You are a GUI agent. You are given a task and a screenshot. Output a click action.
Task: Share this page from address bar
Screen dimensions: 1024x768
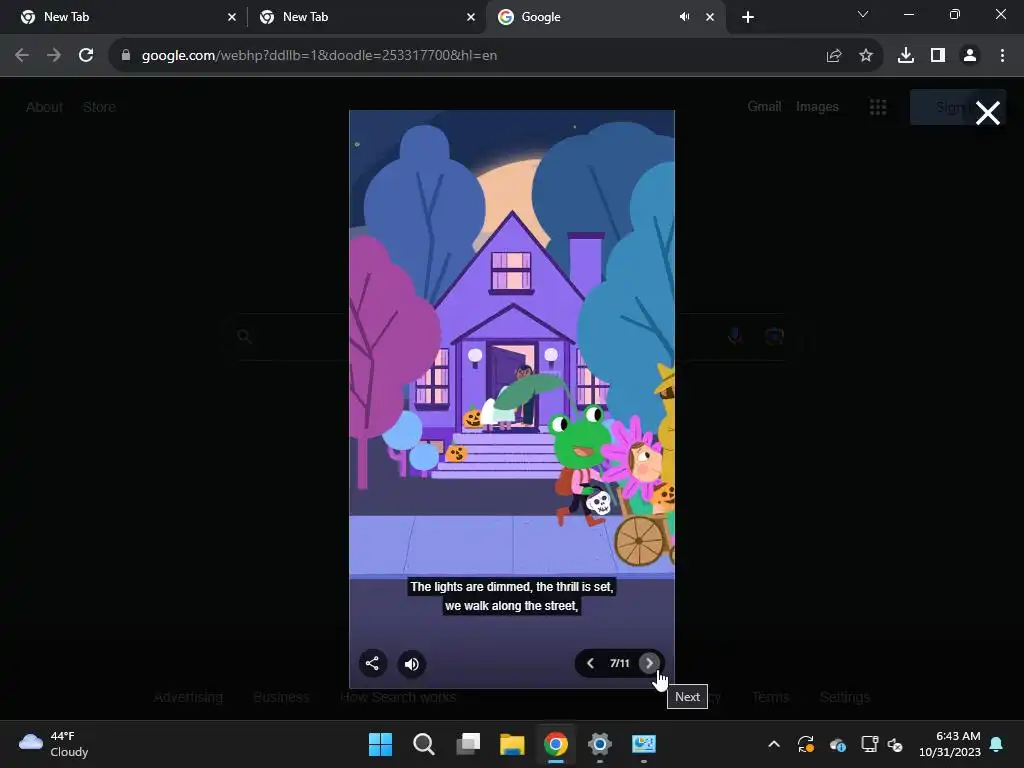click(x=834, y=56)
